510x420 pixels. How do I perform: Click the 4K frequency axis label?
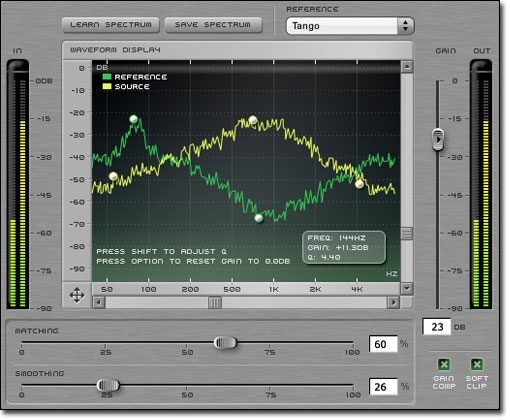[357, 289]
